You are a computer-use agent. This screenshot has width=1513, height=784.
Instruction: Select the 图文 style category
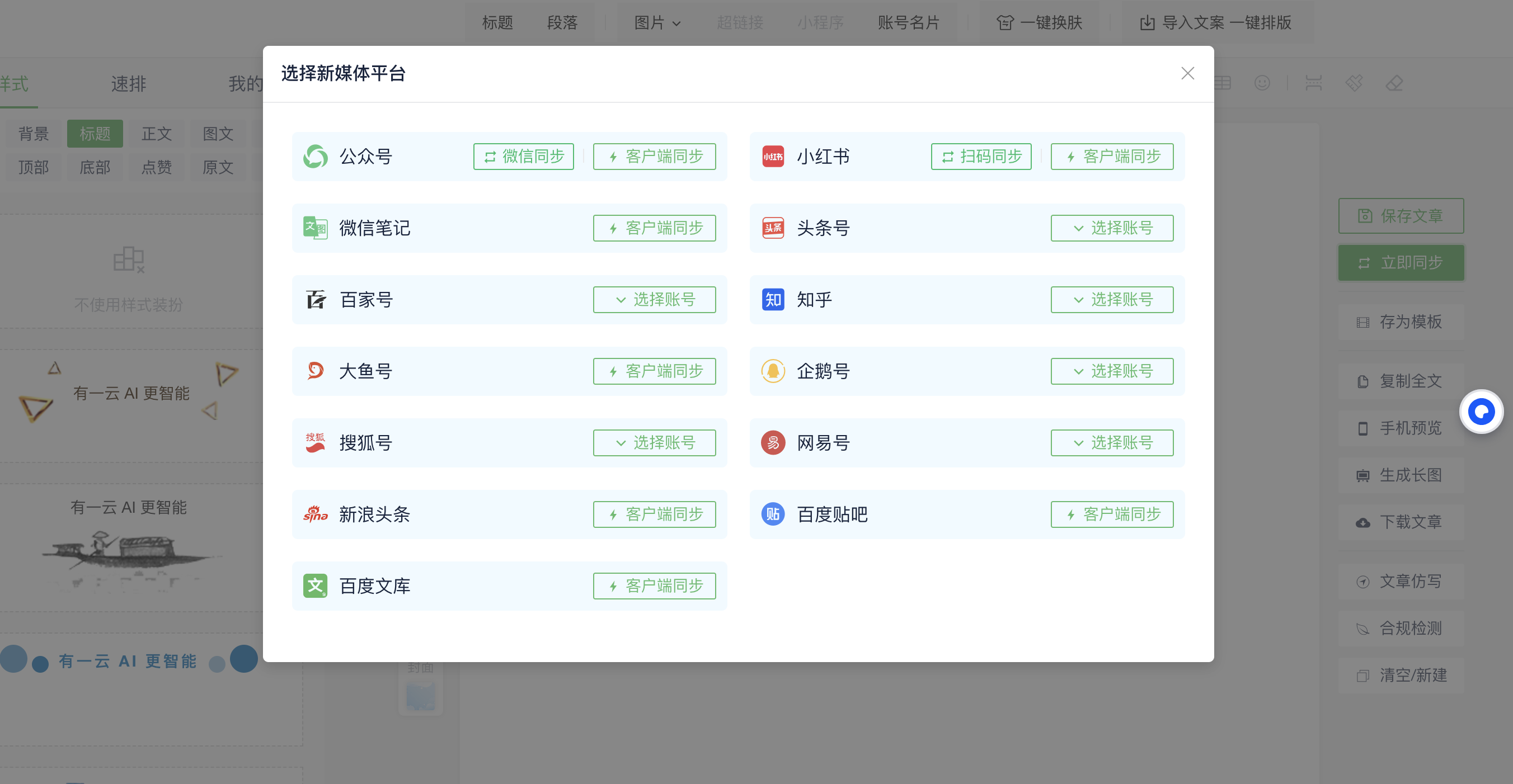218,134
